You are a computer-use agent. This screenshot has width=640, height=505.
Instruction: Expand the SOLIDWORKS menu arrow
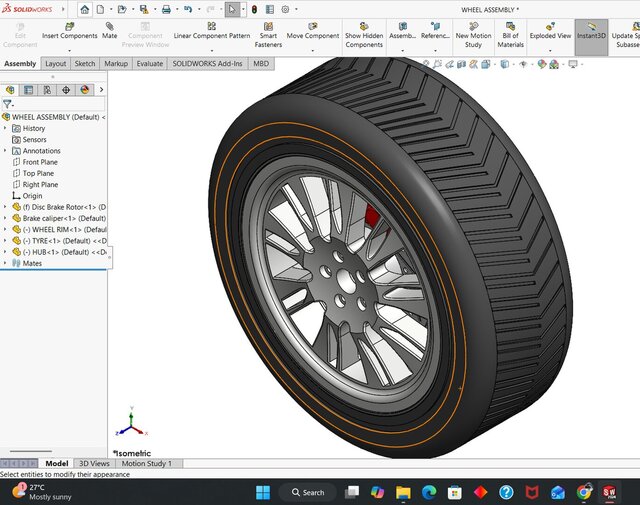tap(63, 9)
